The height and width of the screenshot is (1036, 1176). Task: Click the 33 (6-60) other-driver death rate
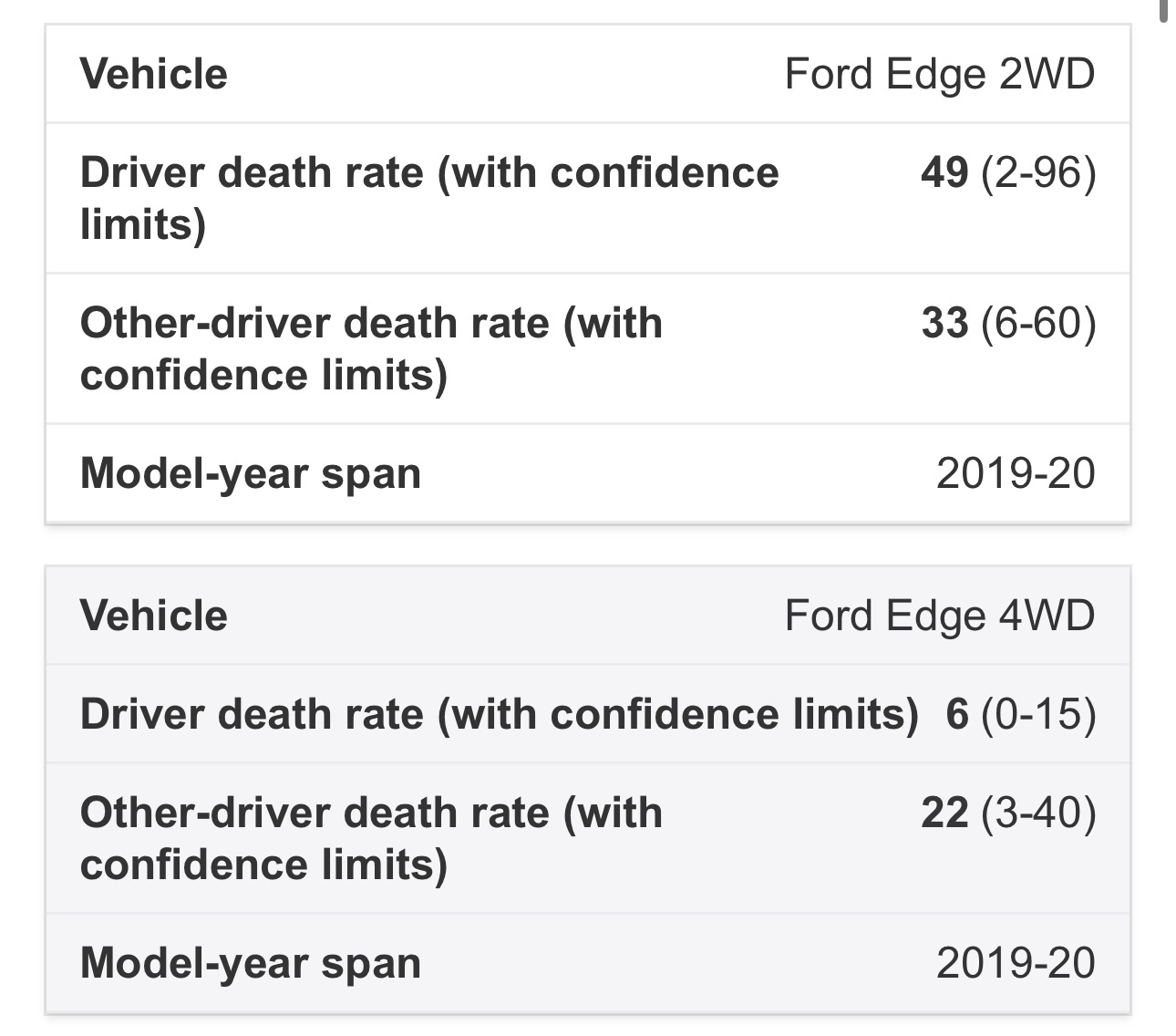pos(1008,323)
